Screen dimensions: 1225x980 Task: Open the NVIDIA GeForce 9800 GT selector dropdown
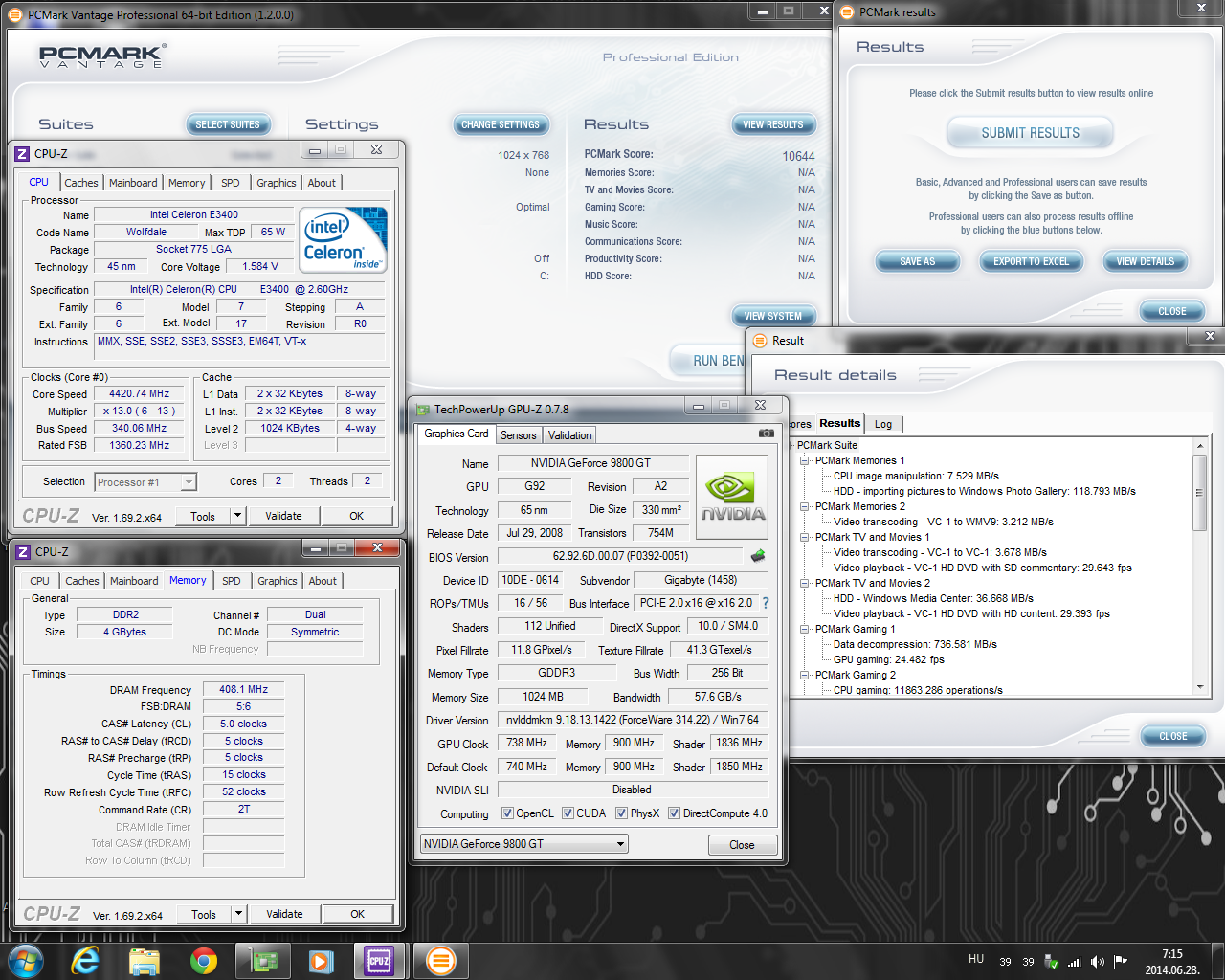coord(524,844)
